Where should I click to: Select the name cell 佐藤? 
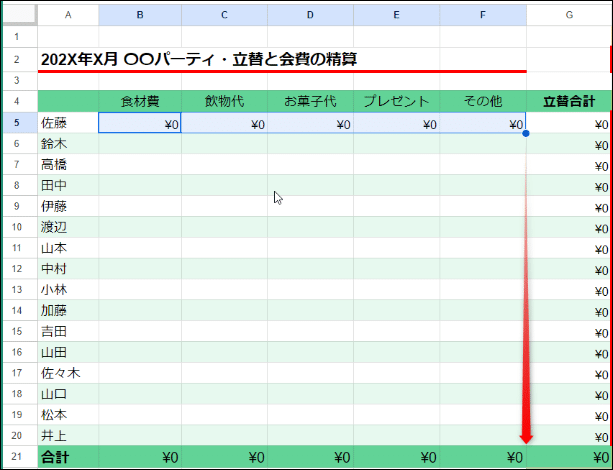(x=68, y=122)
